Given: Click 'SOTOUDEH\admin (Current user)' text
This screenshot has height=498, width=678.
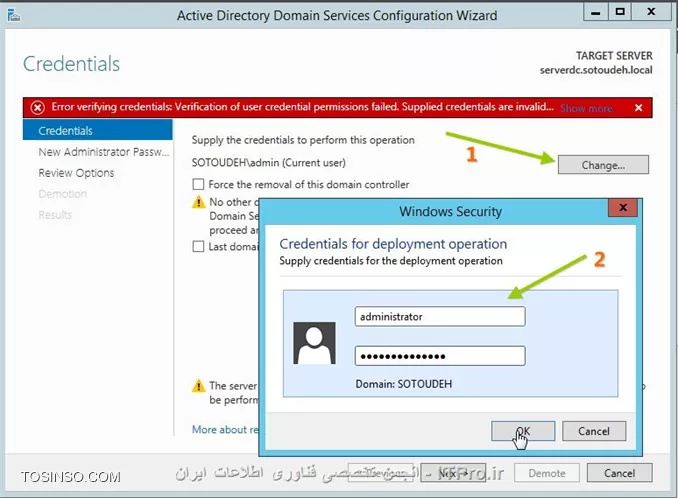Looking at the screenshot, I should [269, 163].
